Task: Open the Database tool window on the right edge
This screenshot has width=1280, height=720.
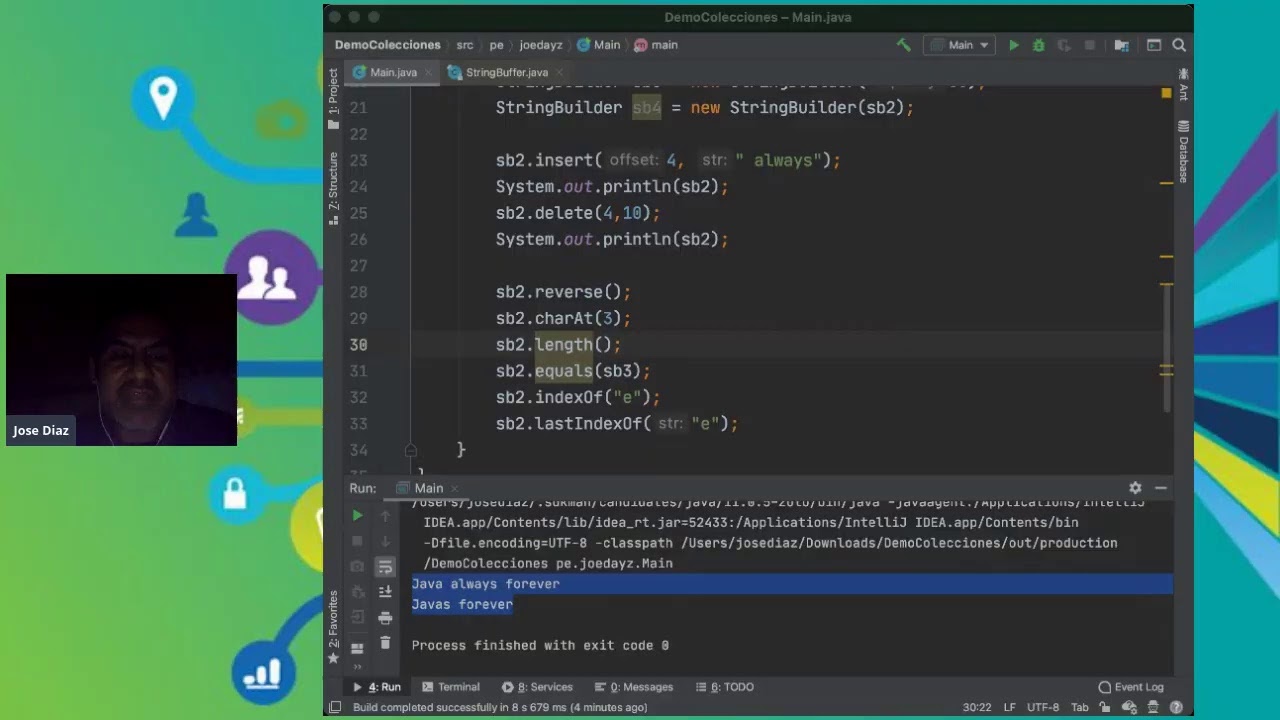Action: pos(1183,152)
